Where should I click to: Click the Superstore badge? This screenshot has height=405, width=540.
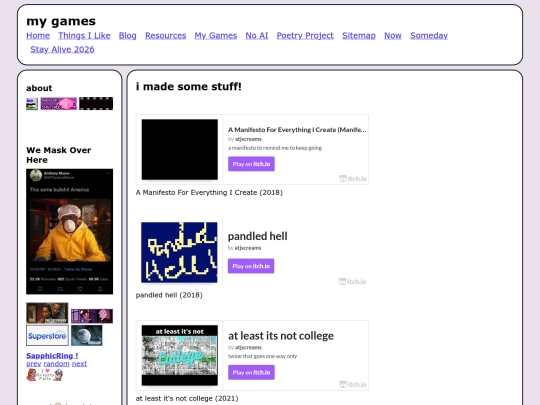(x=47, y=335)
